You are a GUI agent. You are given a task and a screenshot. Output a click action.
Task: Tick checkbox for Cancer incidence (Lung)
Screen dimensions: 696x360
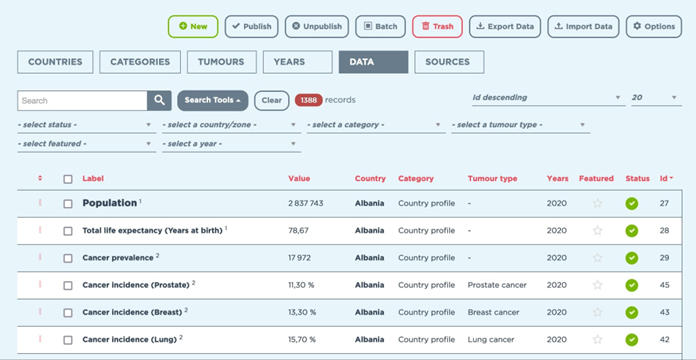click(67, 340)
